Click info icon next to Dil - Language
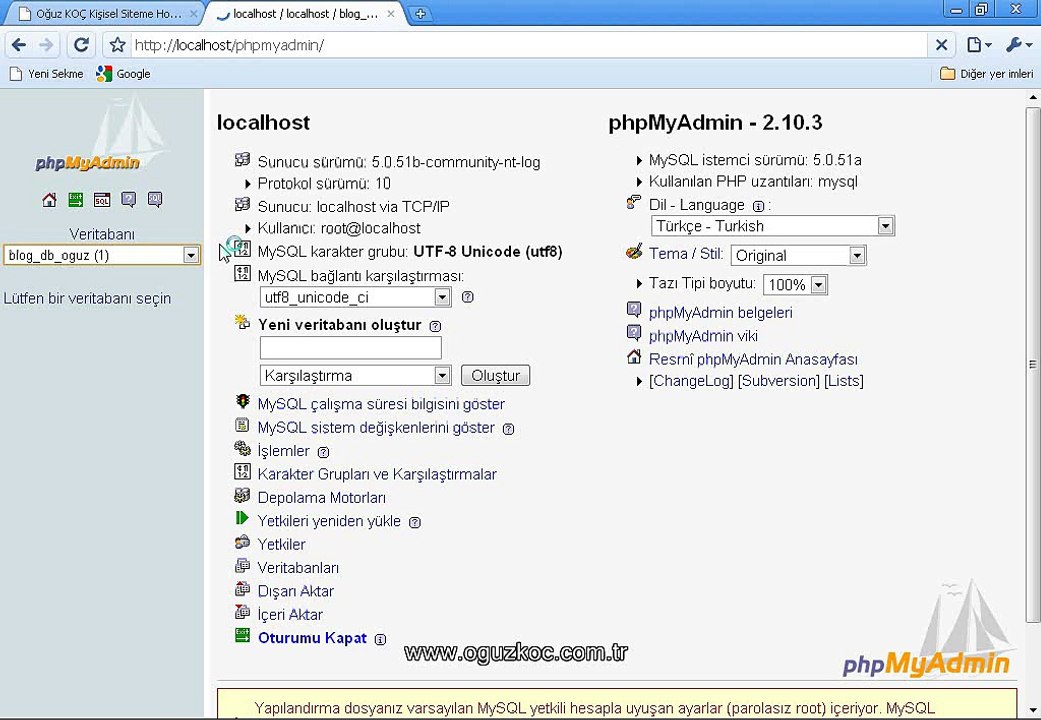 point(758,206)
